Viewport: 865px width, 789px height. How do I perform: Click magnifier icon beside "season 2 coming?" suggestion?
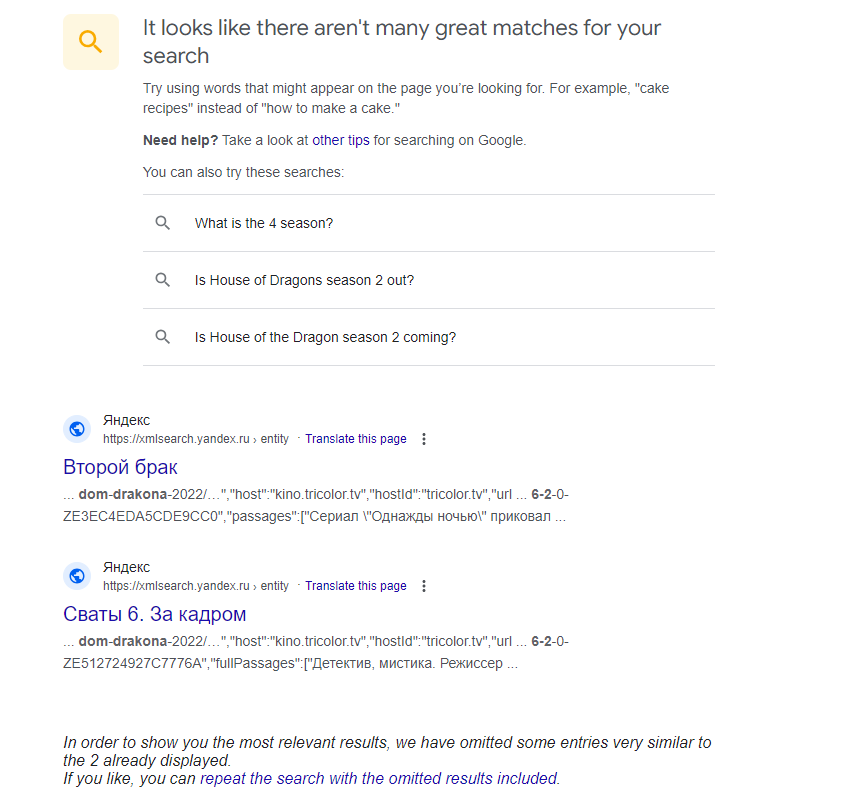(x=162, y=337)
